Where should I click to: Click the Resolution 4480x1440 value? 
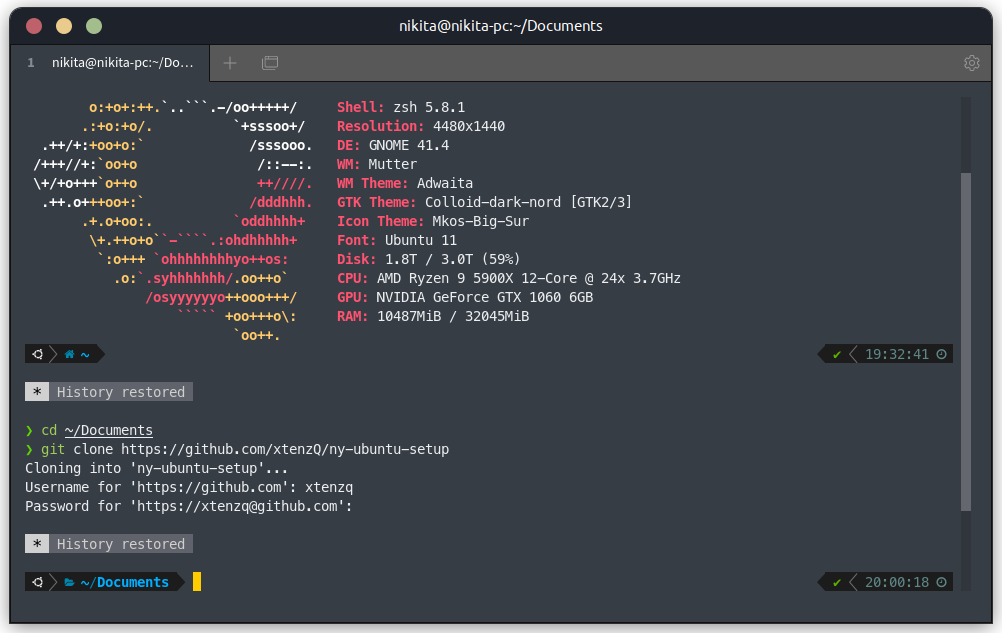coord(469,126)
